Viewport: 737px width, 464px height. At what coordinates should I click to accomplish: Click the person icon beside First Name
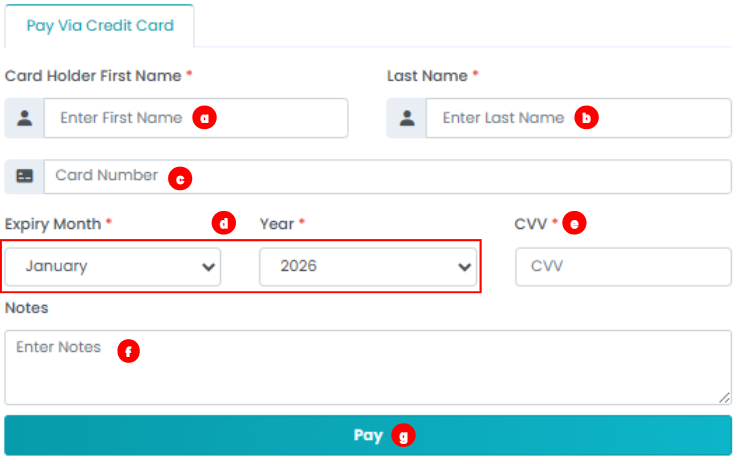click(25, 118)
